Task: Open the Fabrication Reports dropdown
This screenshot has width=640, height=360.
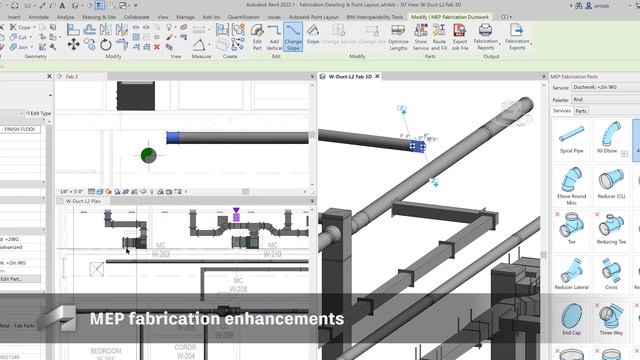Action: tap(486, 37)
